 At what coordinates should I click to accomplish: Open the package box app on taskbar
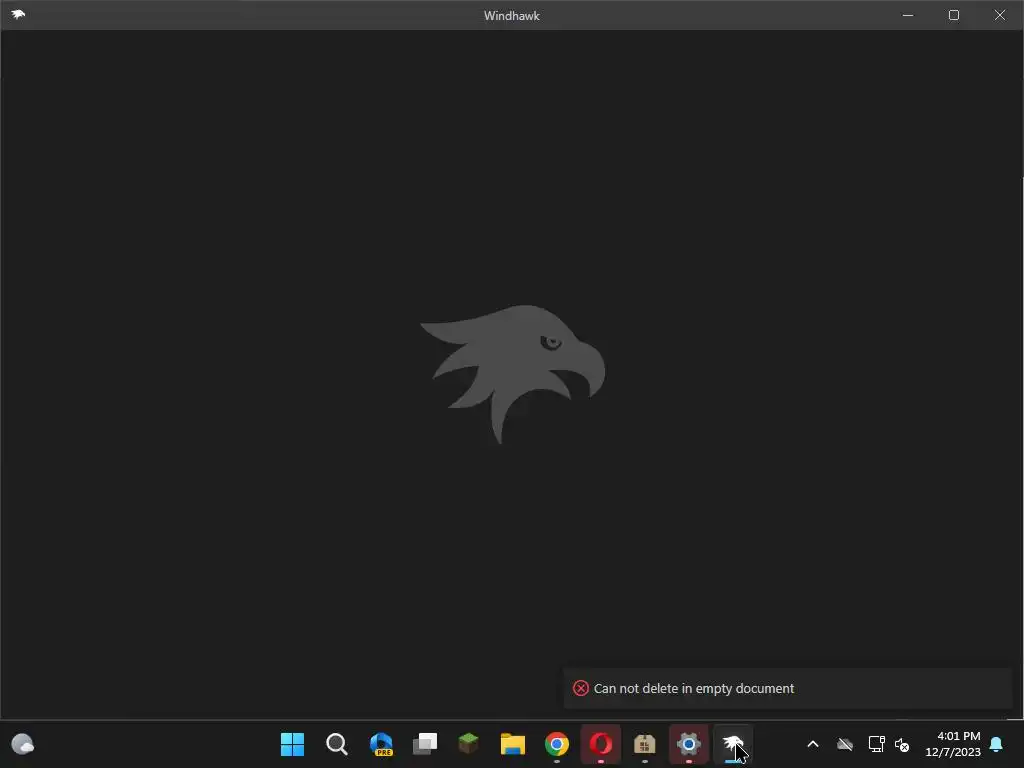(x=645, y=744)
